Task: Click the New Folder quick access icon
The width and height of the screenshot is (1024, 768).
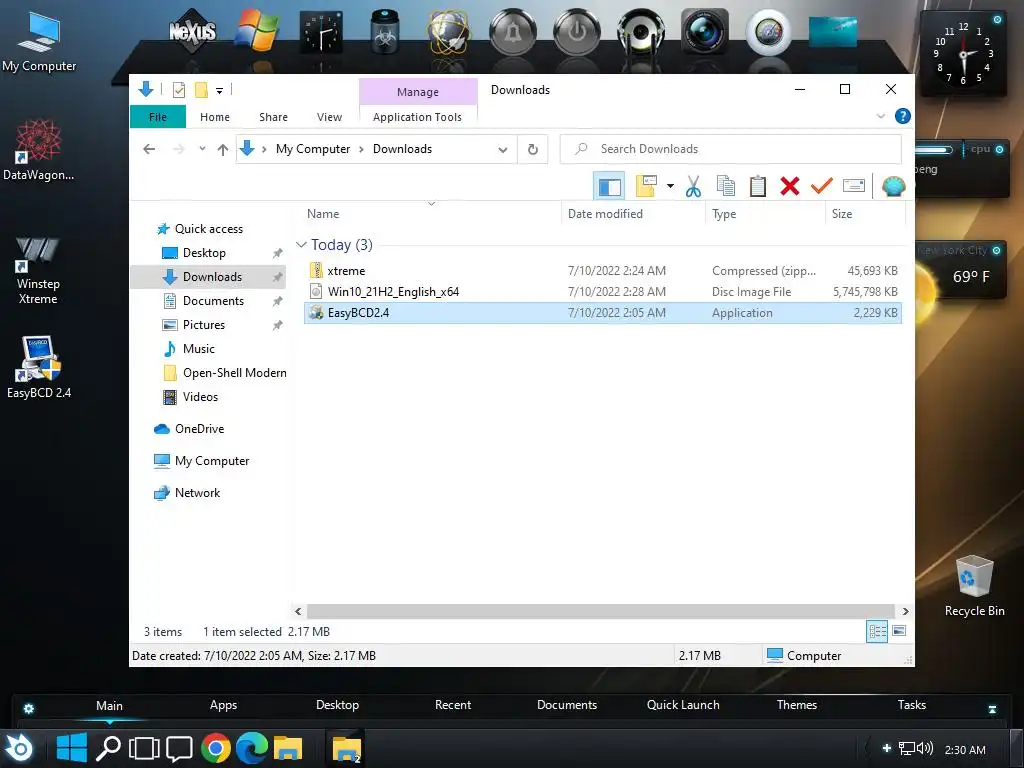Action: point(202,89)
